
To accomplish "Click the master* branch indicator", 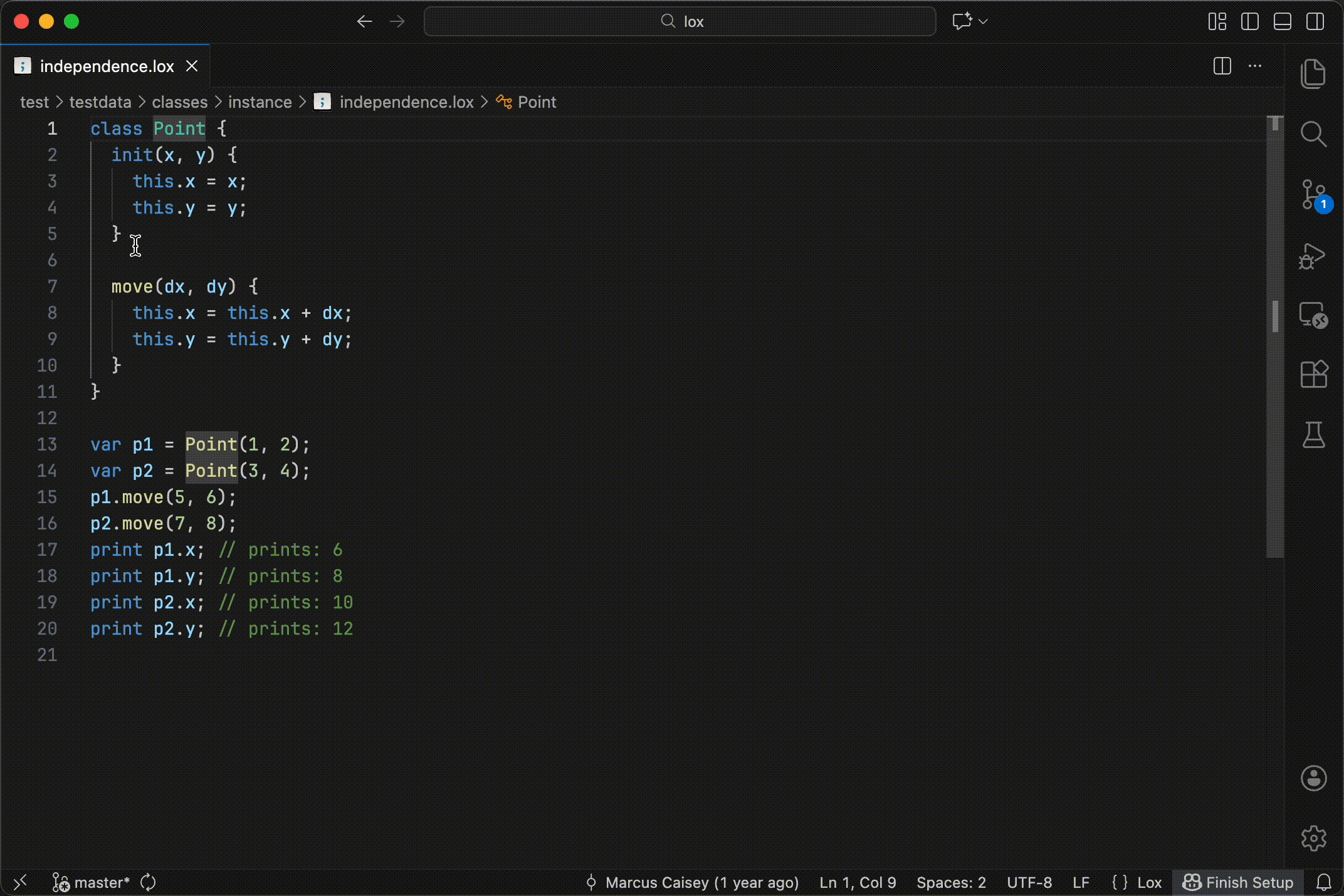I will (x=100, y=882).
